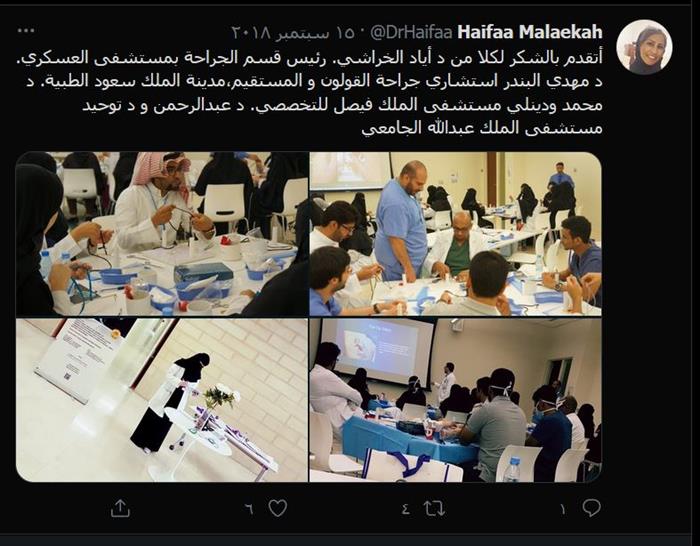Open bottom-right photo of lecture room
This screenshot has height=546, width=700.
[x=455, y=400]
